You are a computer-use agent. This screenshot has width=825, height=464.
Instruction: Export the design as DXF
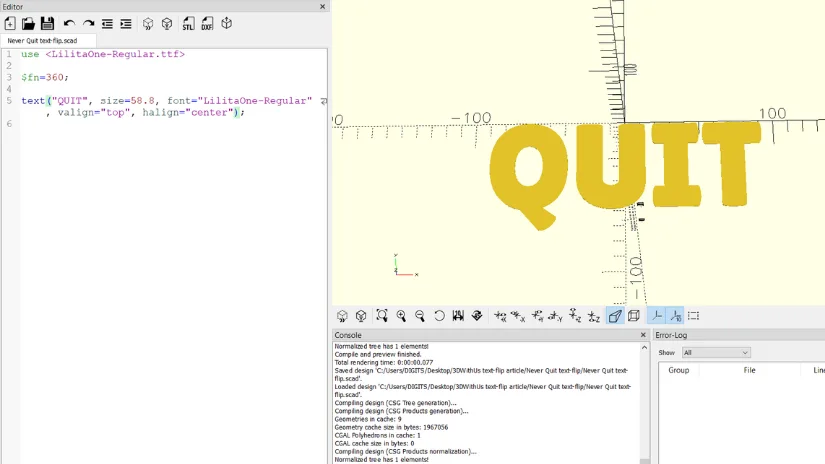point(207,24)
